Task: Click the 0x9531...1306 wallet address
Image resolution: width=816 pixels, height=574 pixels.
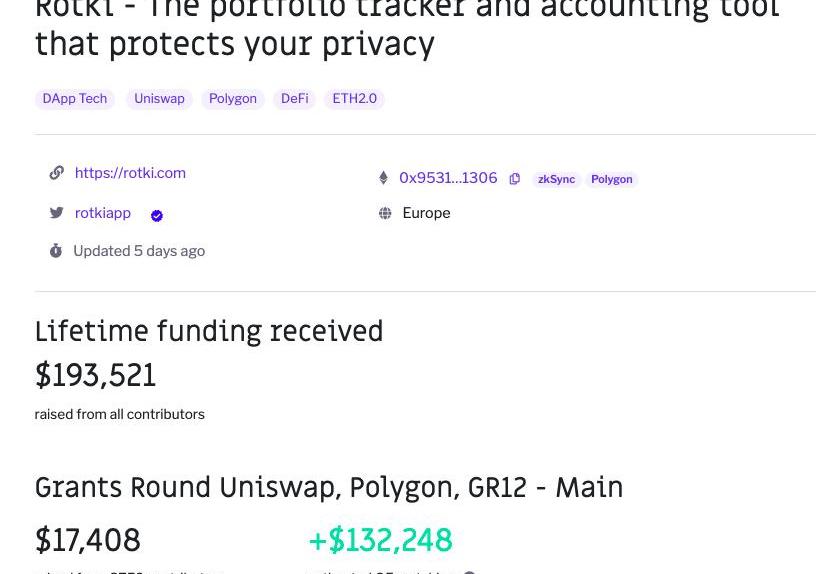Action: tap(448, 178)
